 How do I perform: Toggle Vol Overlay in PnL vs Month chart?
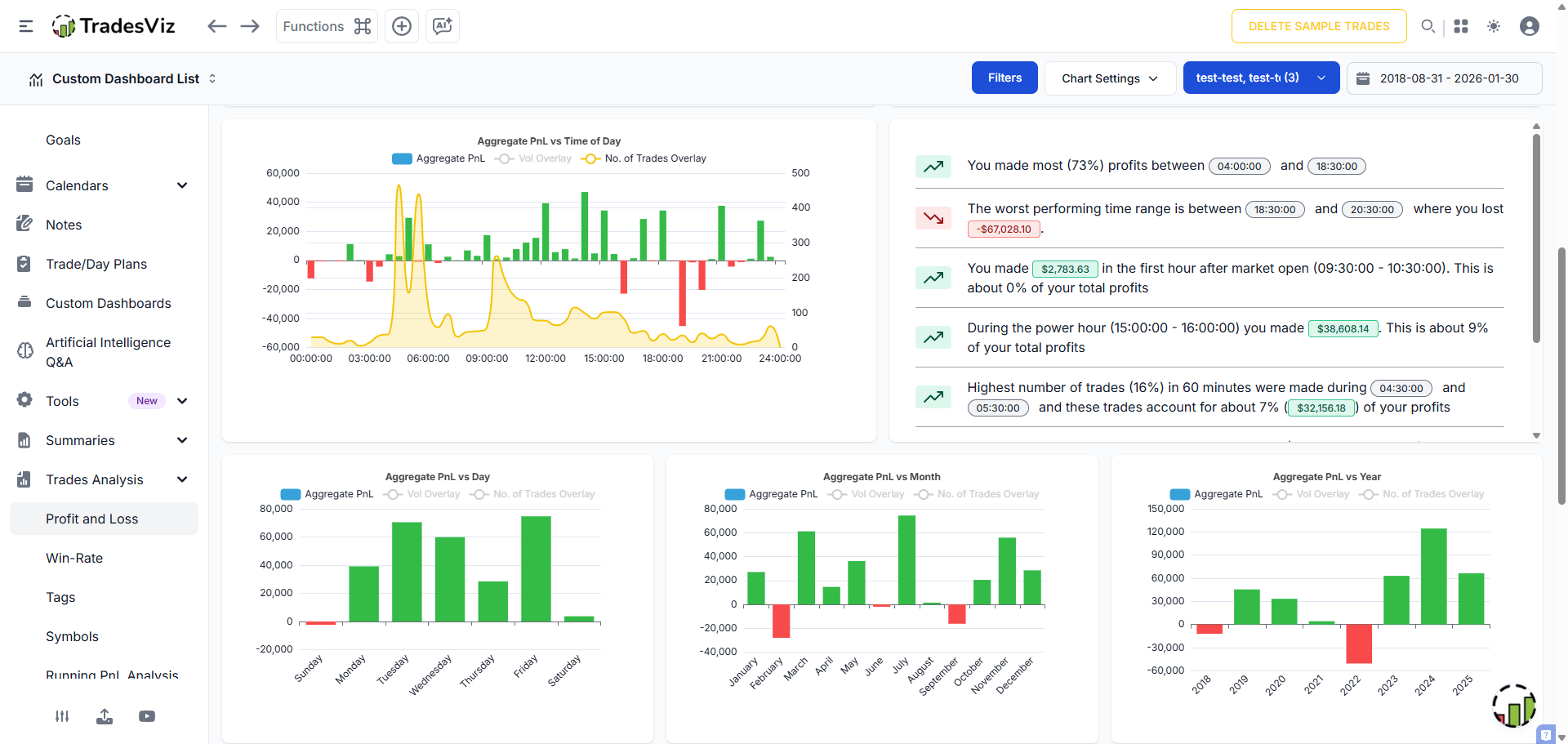[x=866, y=494]
